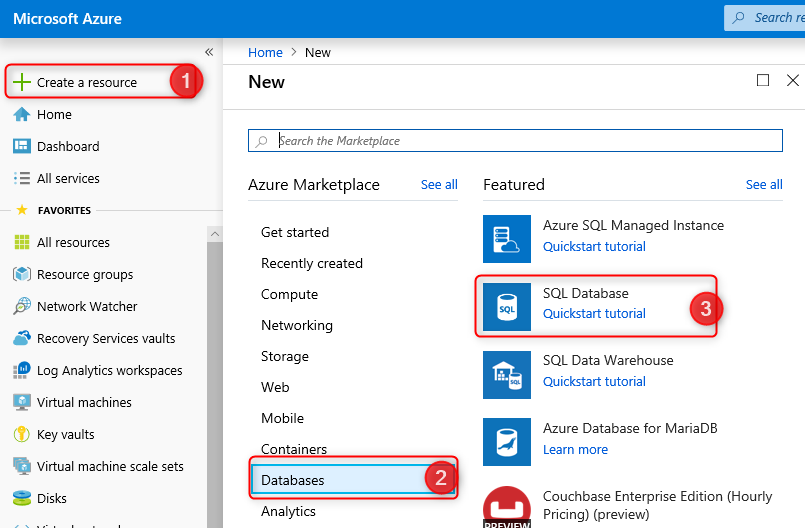Click the Dashboard label in sidebar
The width and height of the screenshot is (805, 528).
tap(68, 146)
